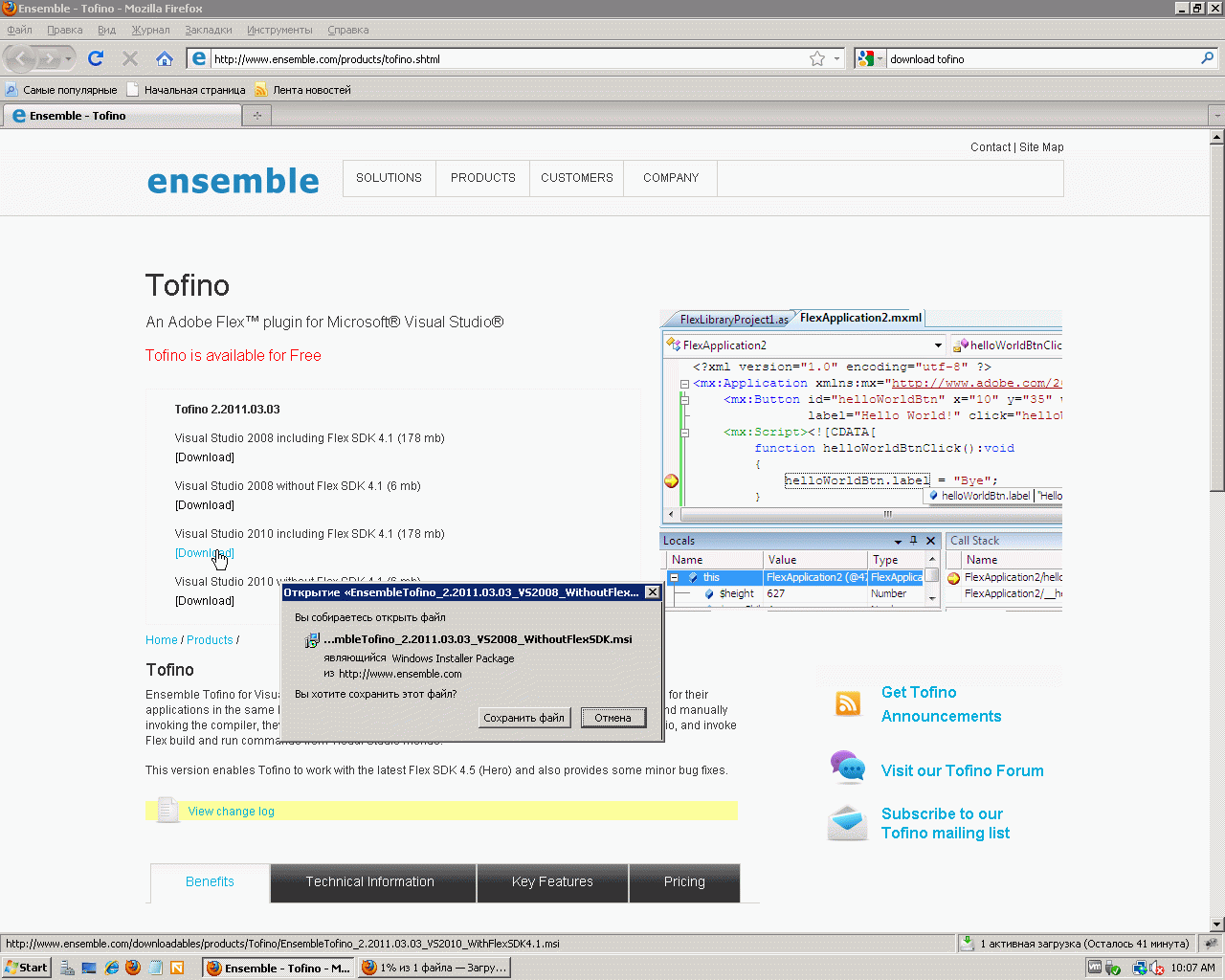1225x980 pixels.
Task: Open the network connection tray icon
Action: point(1140,969)
